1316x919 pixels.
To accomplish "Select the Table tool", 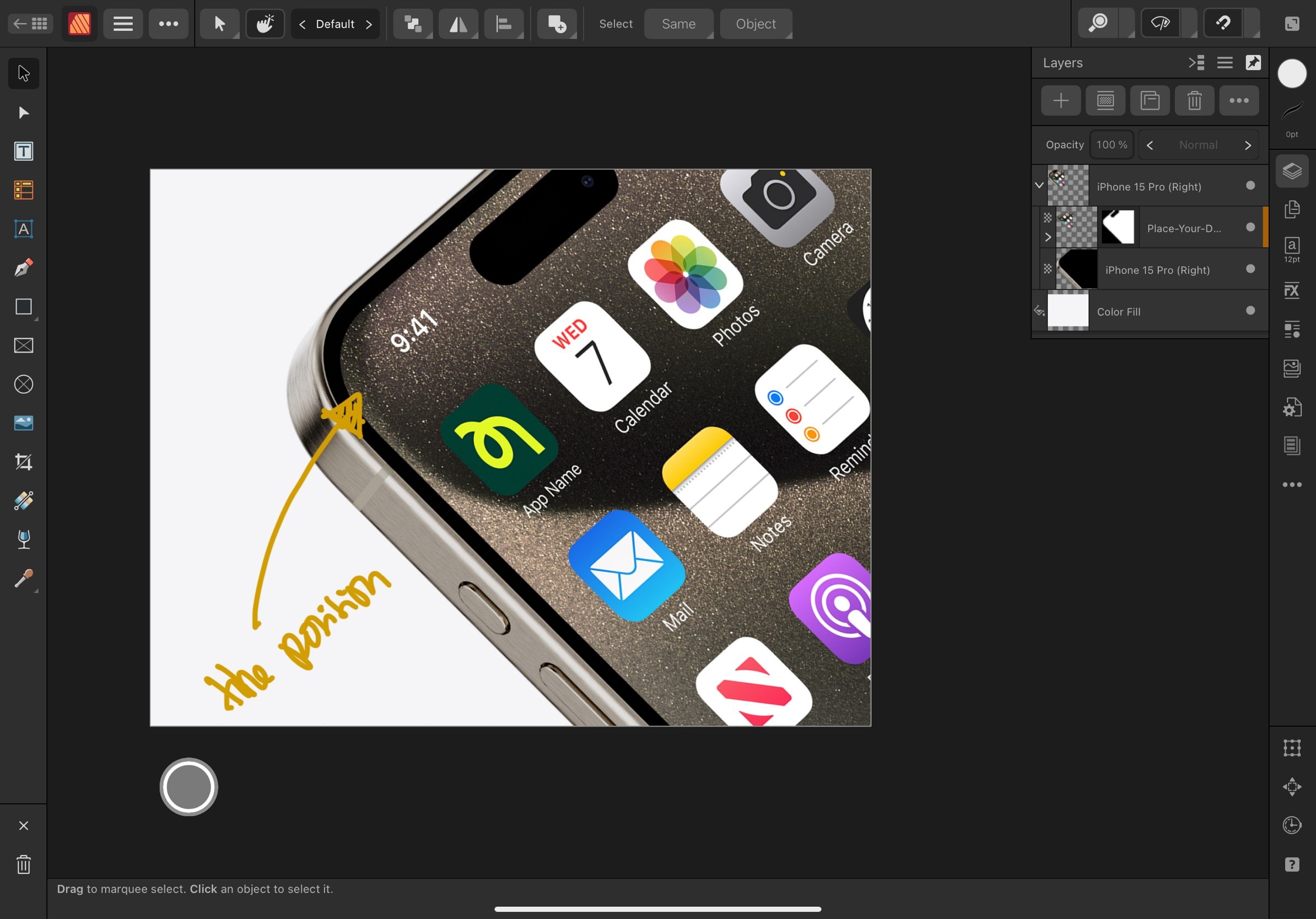I will (x=24, y=190).
